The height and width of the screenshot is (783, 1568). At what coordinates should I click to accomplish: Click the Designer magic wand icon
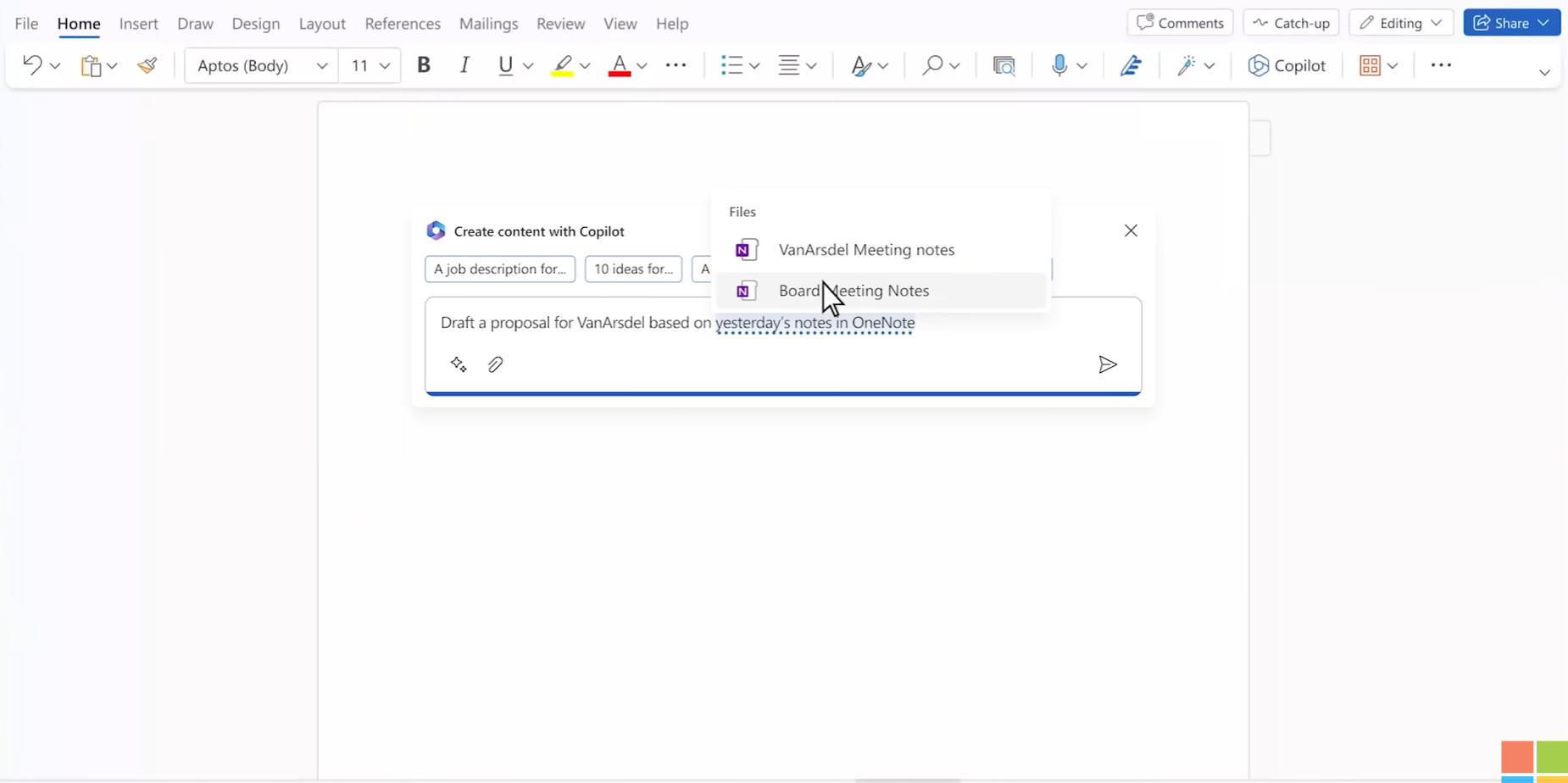coord(1187,65)
